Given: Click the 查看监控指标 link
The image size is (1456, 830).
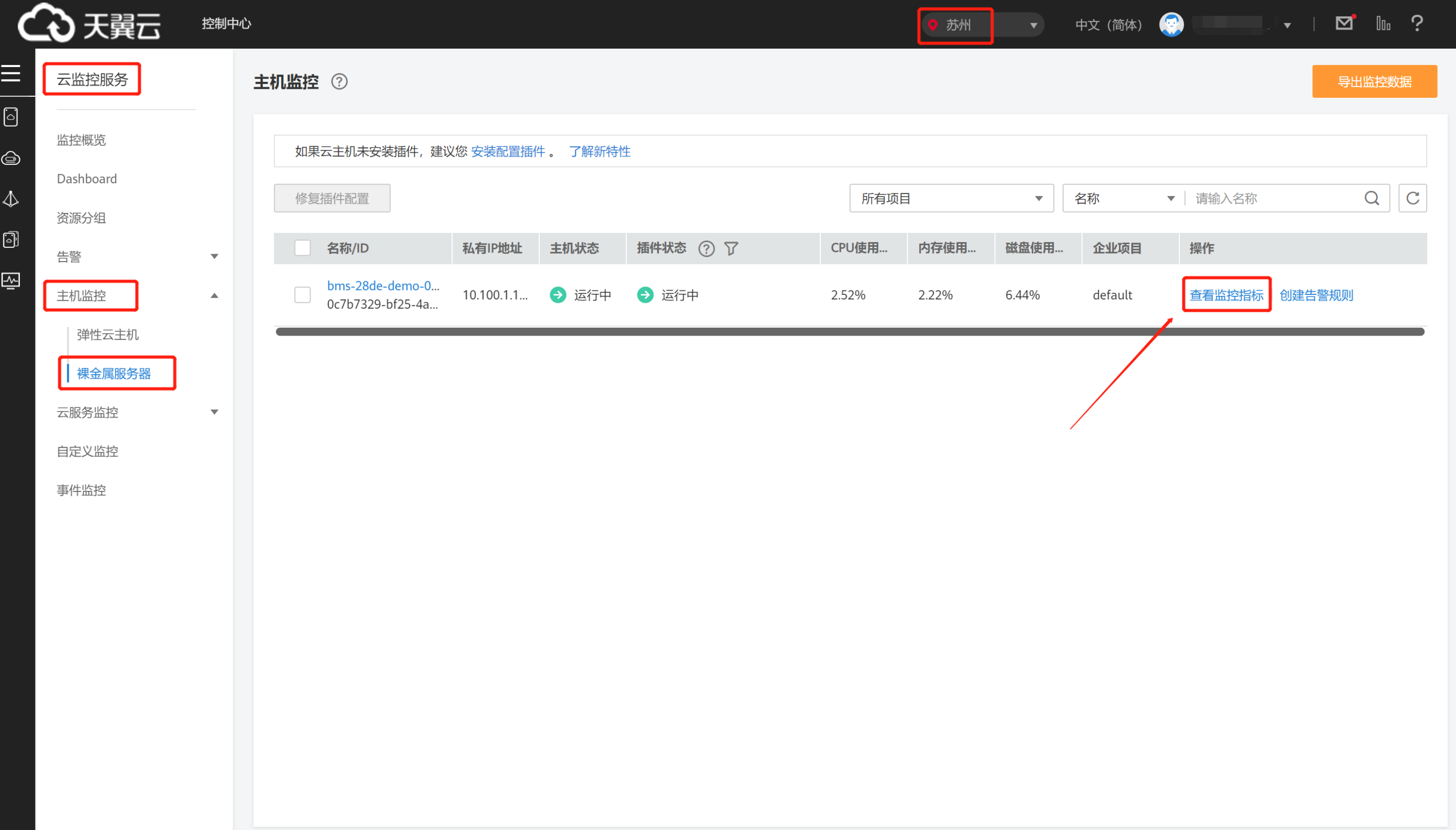Looking at the screenshot, I should coord(1226,295).
